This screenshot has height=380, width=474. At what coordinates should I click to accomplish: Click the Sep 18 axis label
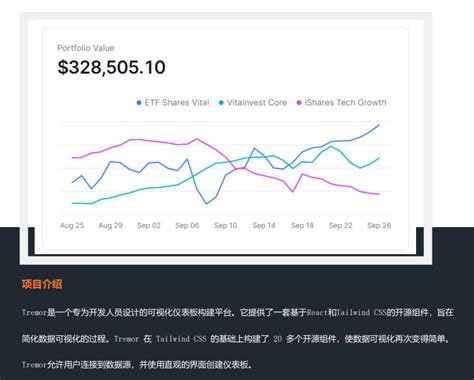click(302, 226)
